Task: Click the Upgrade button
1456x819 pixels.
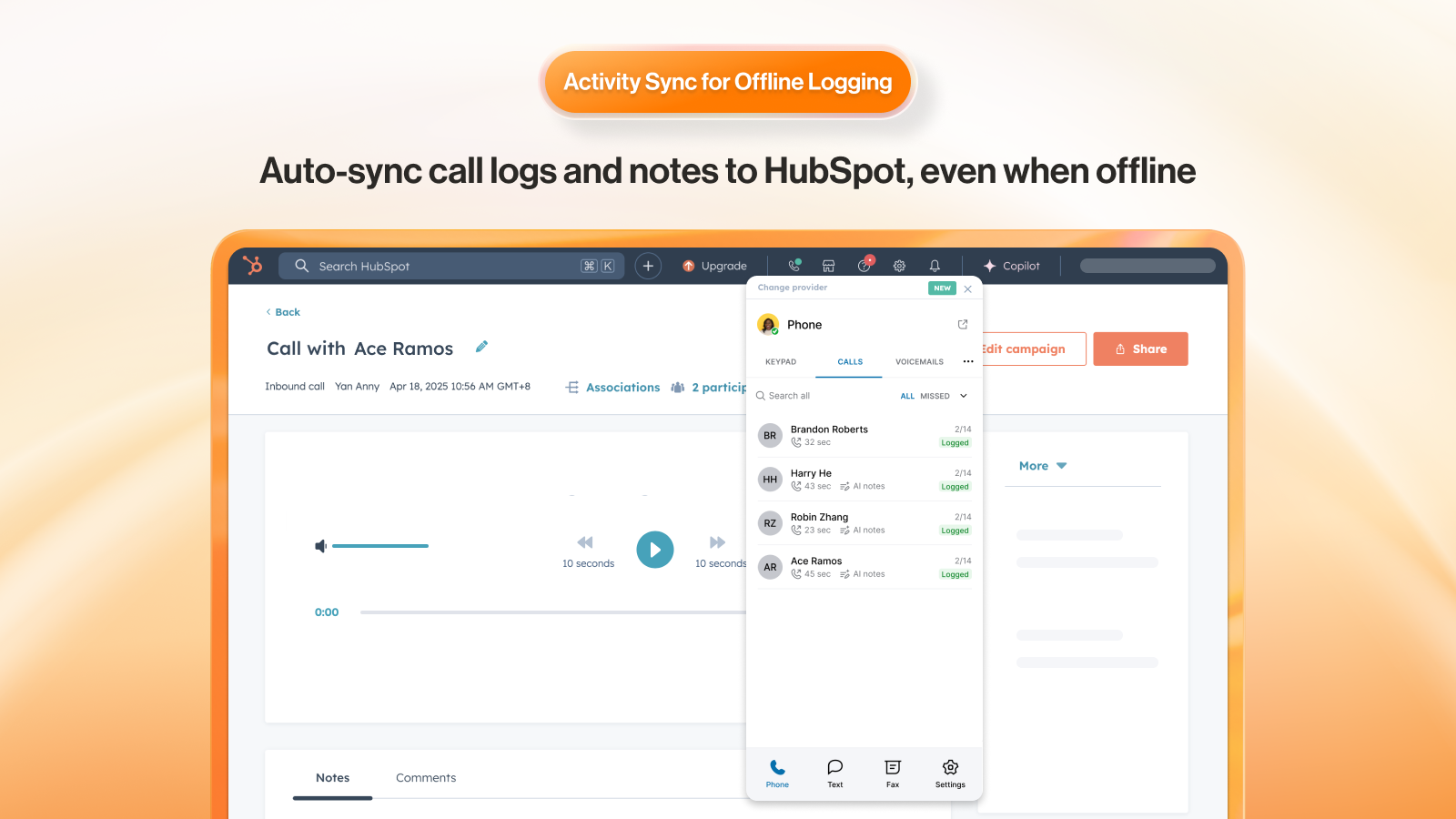Action: click(715, 266)
